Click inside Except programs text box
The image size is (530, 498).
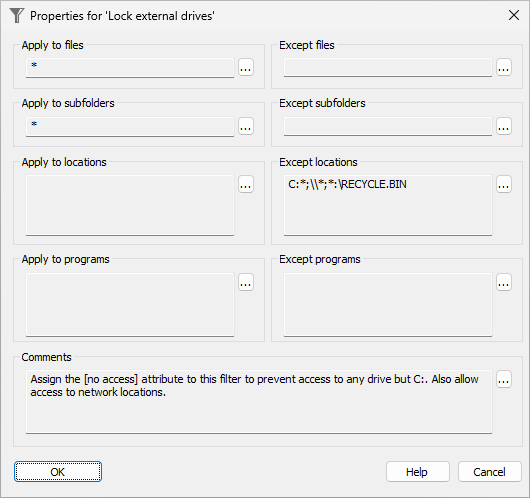pyautogui.click(x=388, y=304)
